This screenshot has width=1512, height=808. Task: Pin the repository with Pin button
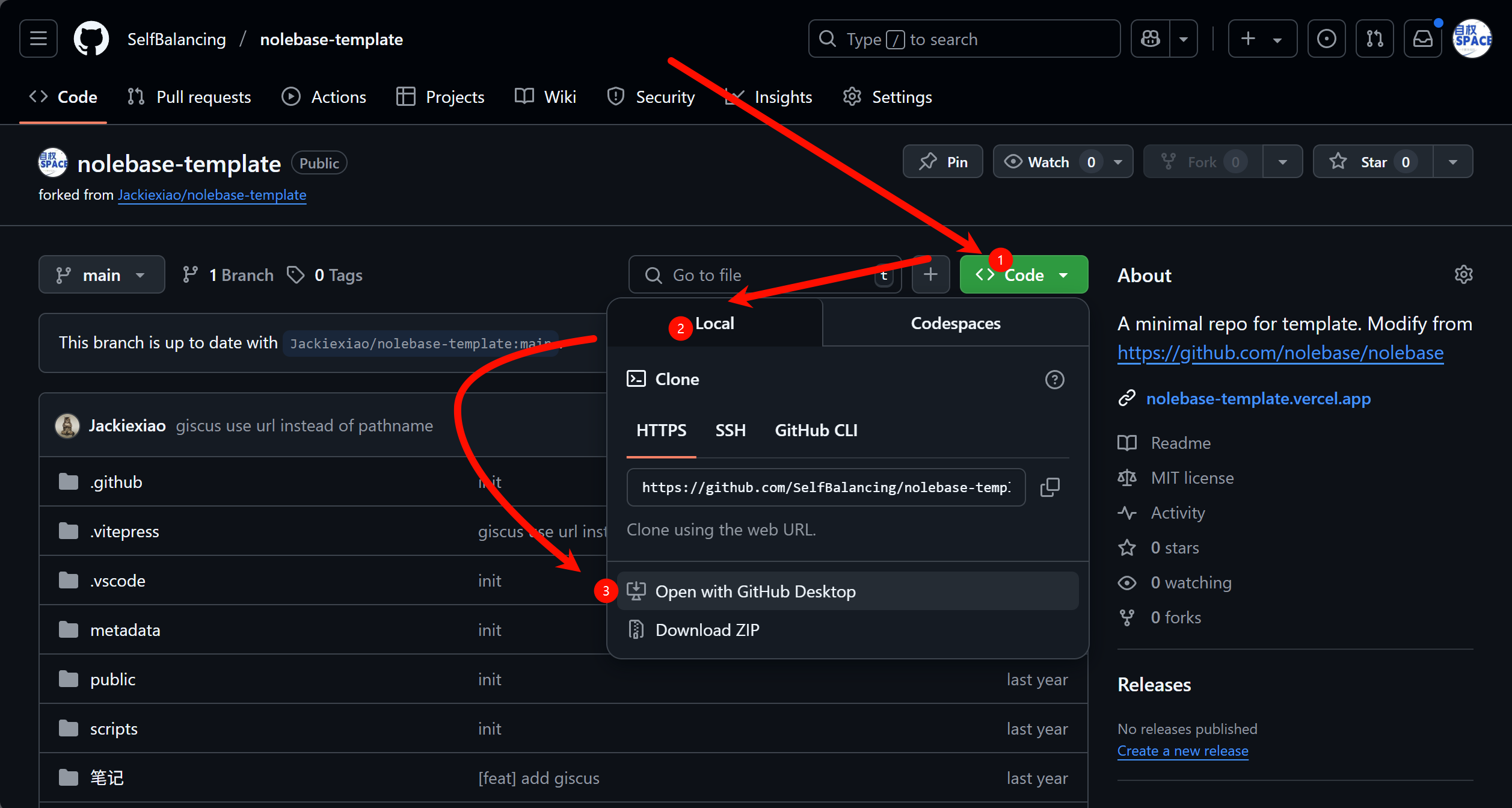(x=942, y=162)
